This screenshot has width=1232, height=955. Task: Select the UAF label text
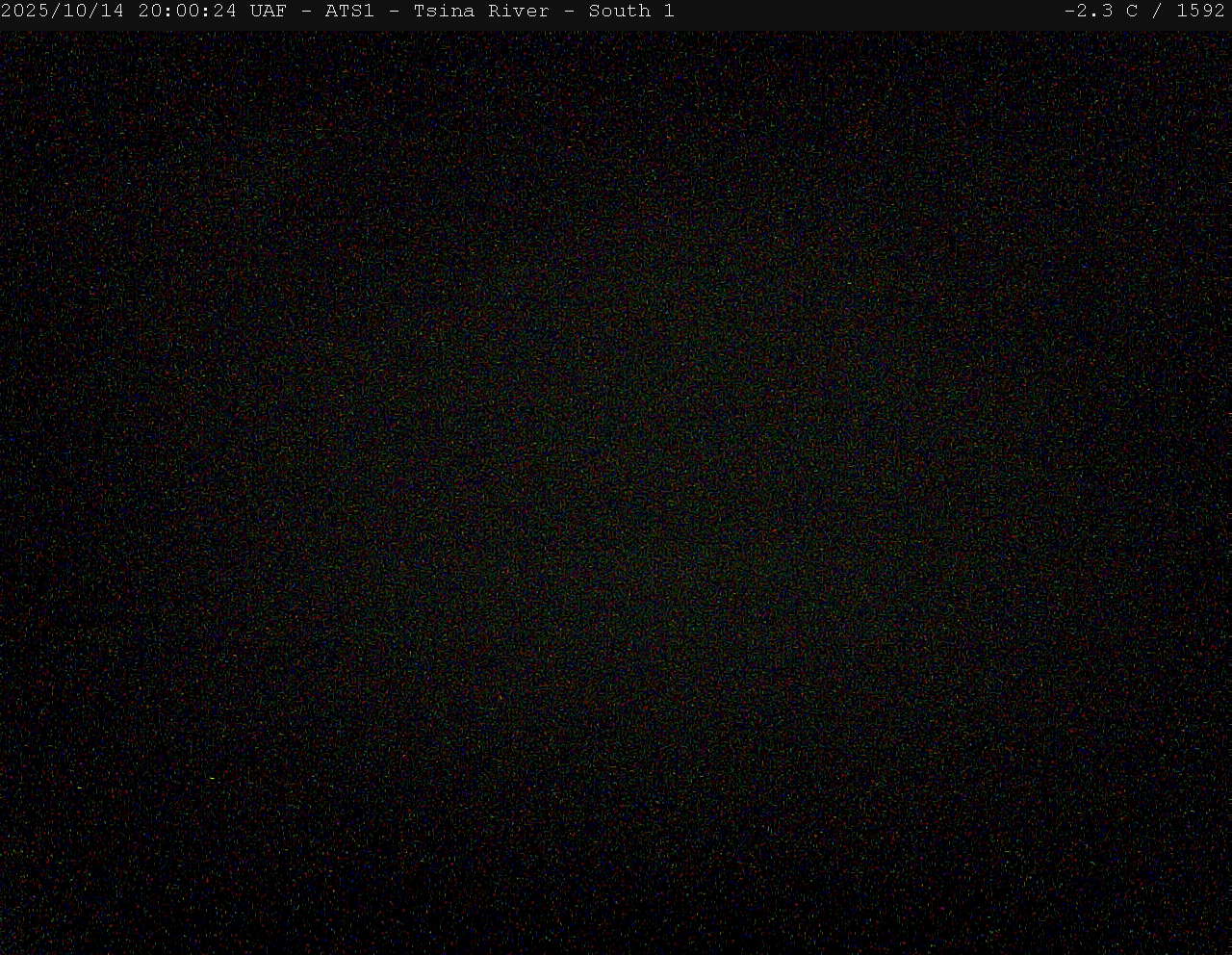pos(268,12)
